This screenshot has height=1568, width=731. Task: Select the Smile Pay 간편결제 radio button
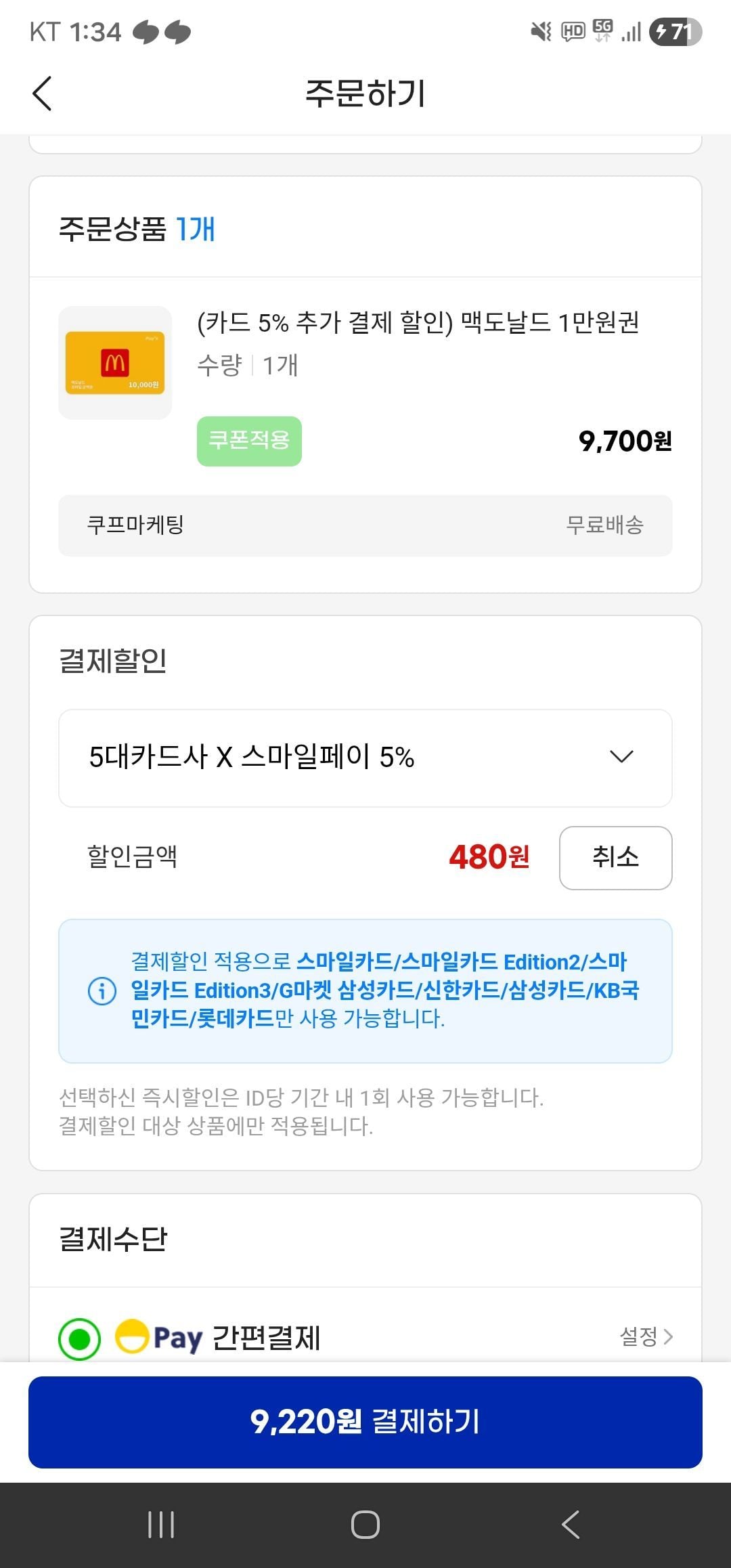pos(79,1338)
